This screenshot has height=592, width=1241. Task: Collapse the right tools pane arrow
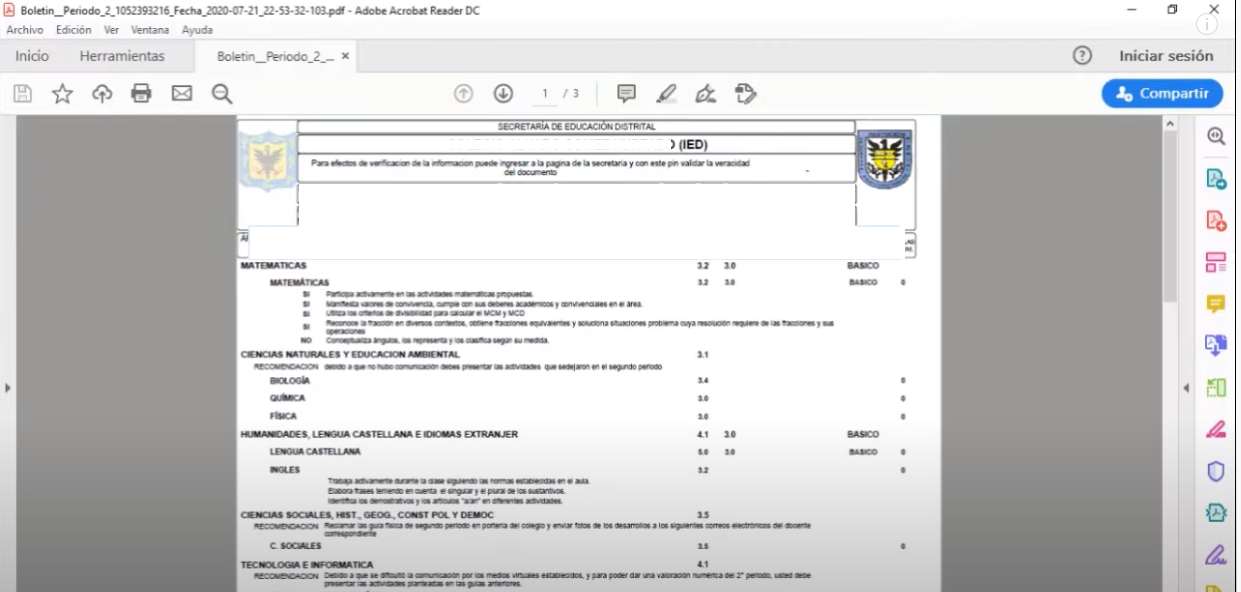pyautogui.click(x=1186, y=388)
